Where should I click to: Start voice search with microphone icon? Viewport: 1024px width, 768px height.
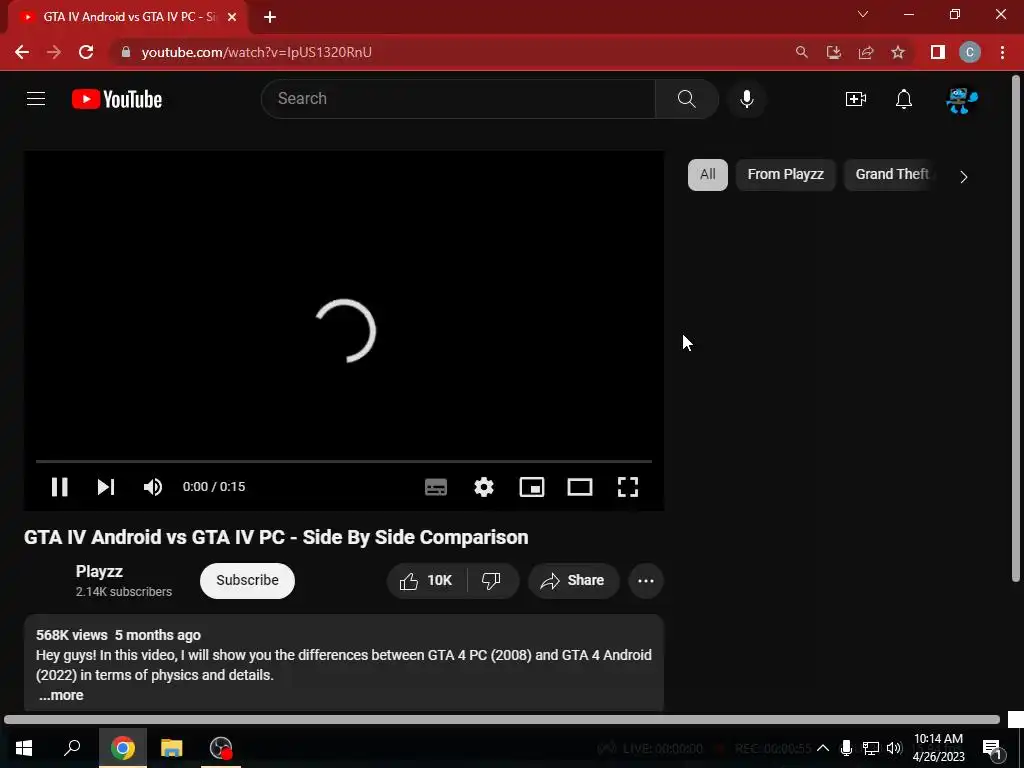tap(747, 99)
